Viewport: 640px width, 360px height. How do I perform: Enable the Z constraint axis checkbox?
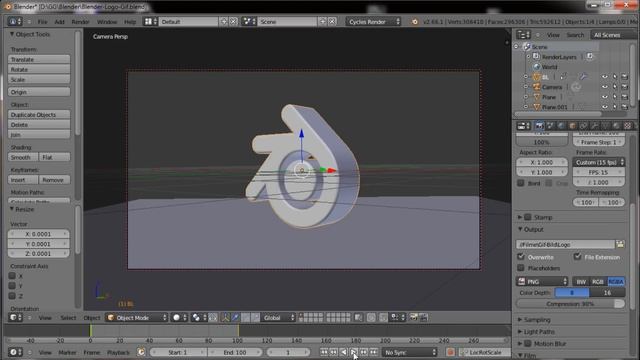(x=12, y=296)
